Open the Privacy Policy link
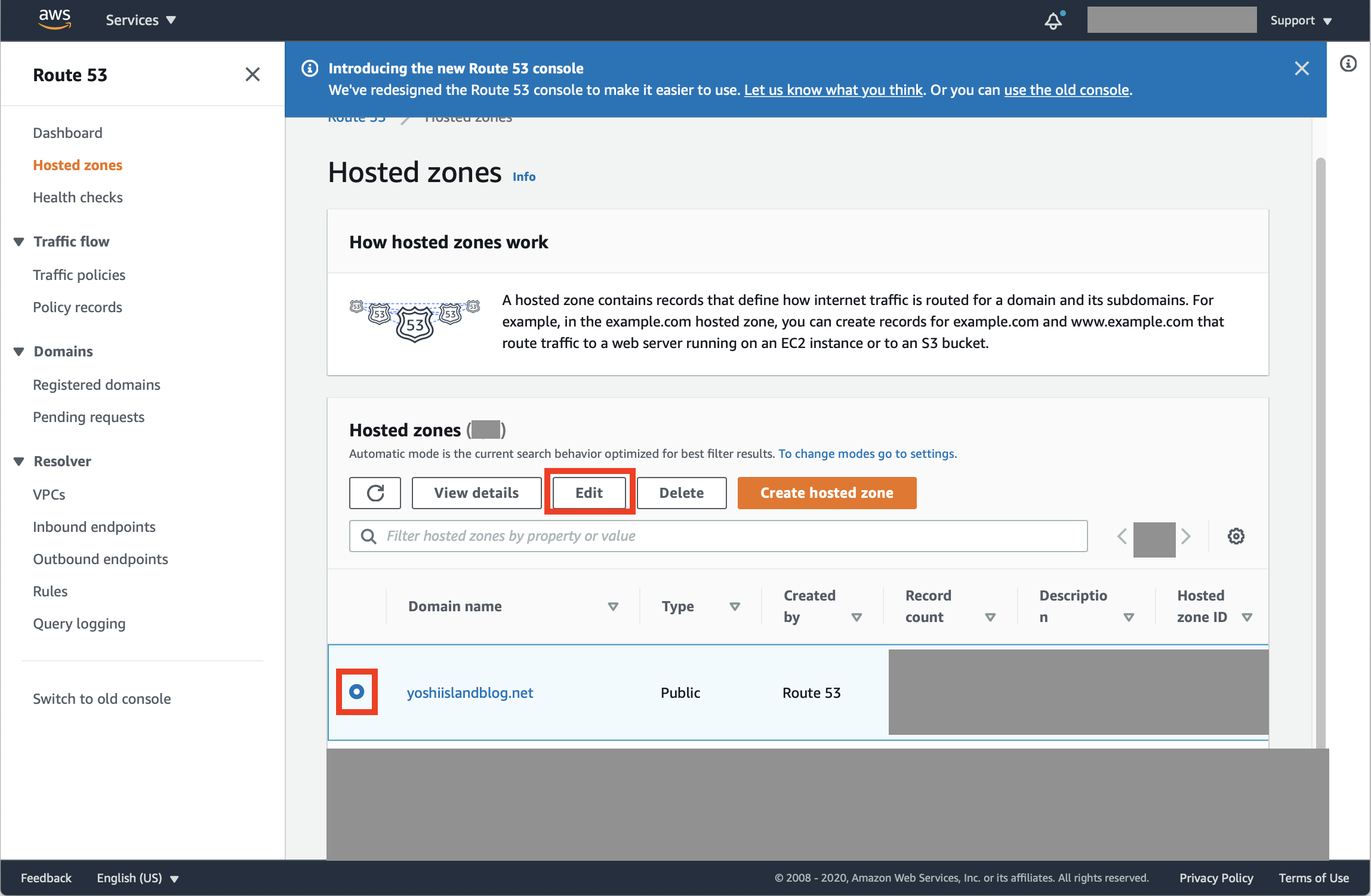Viewport: 1371px width, 896px height. [1216, 878]
